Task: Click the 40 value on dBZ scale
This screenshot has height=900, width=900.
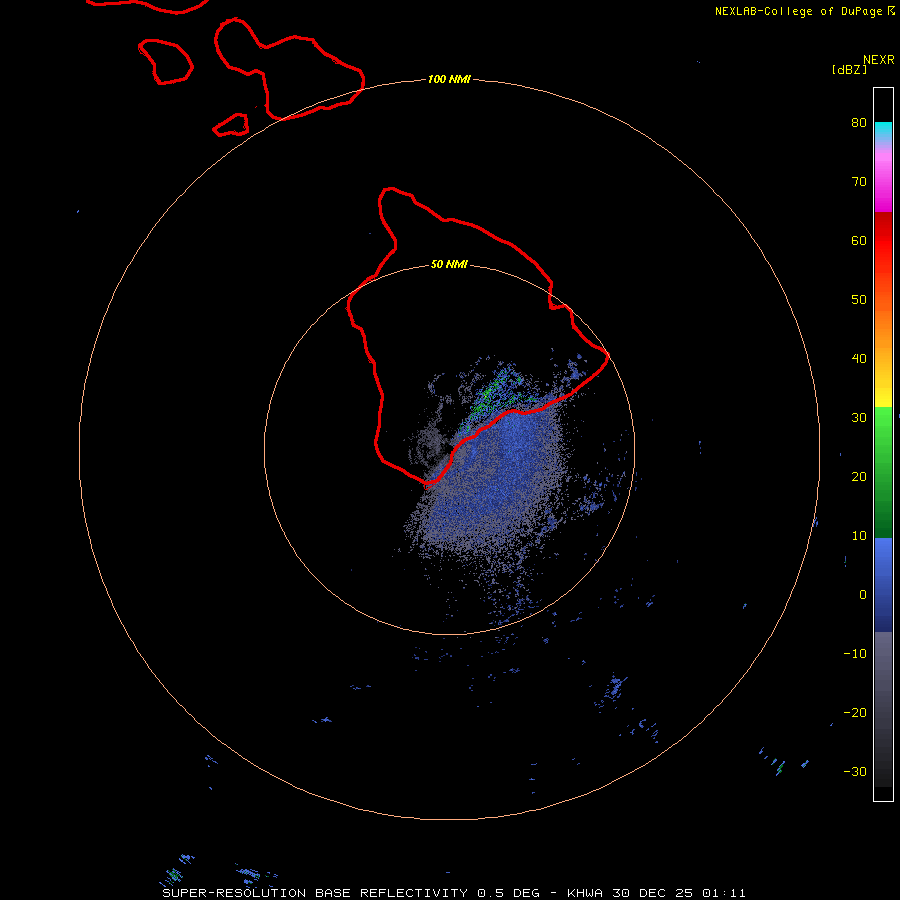Action: click(x=859, y=359)
